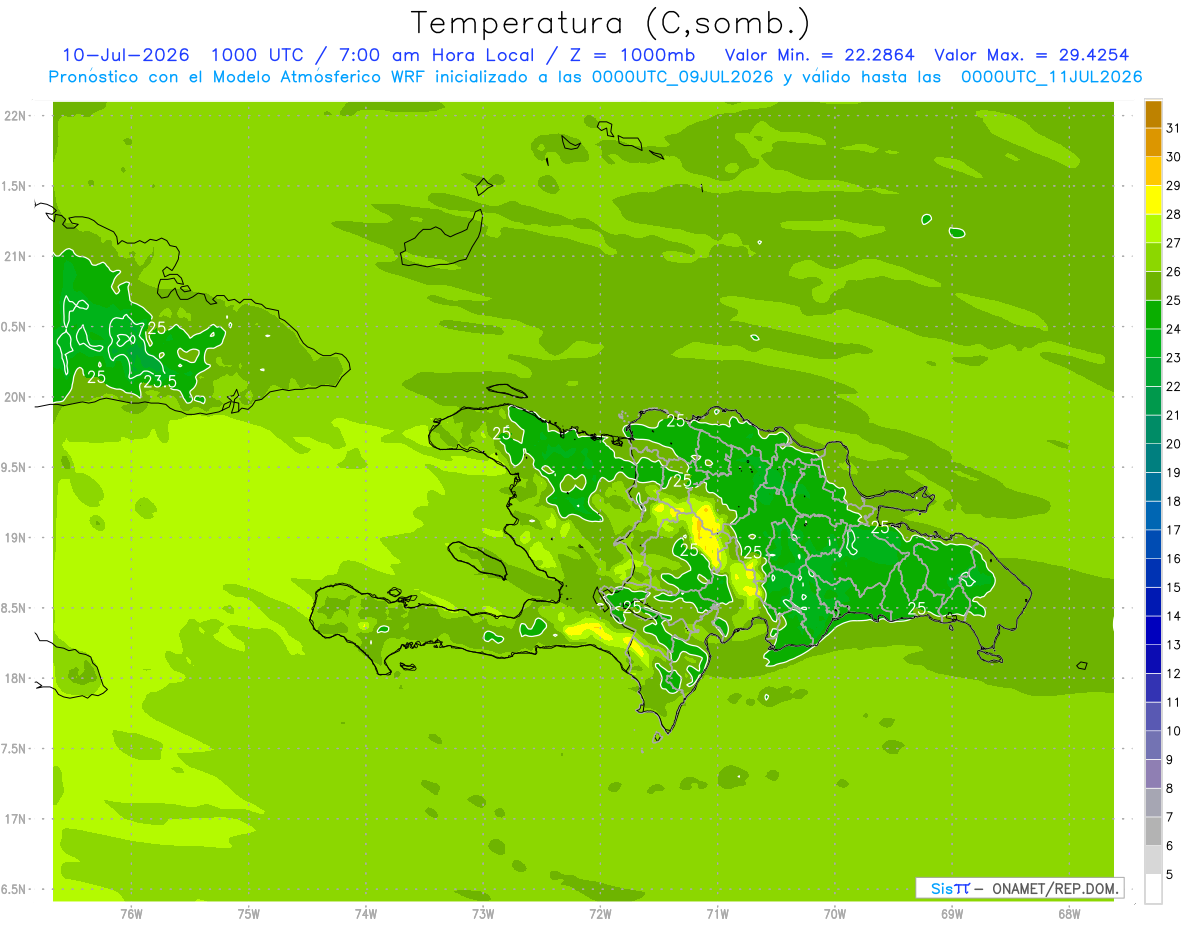Click the "68W" longitude axis label
The image size is (1200, 927).
click(1069, 913)
